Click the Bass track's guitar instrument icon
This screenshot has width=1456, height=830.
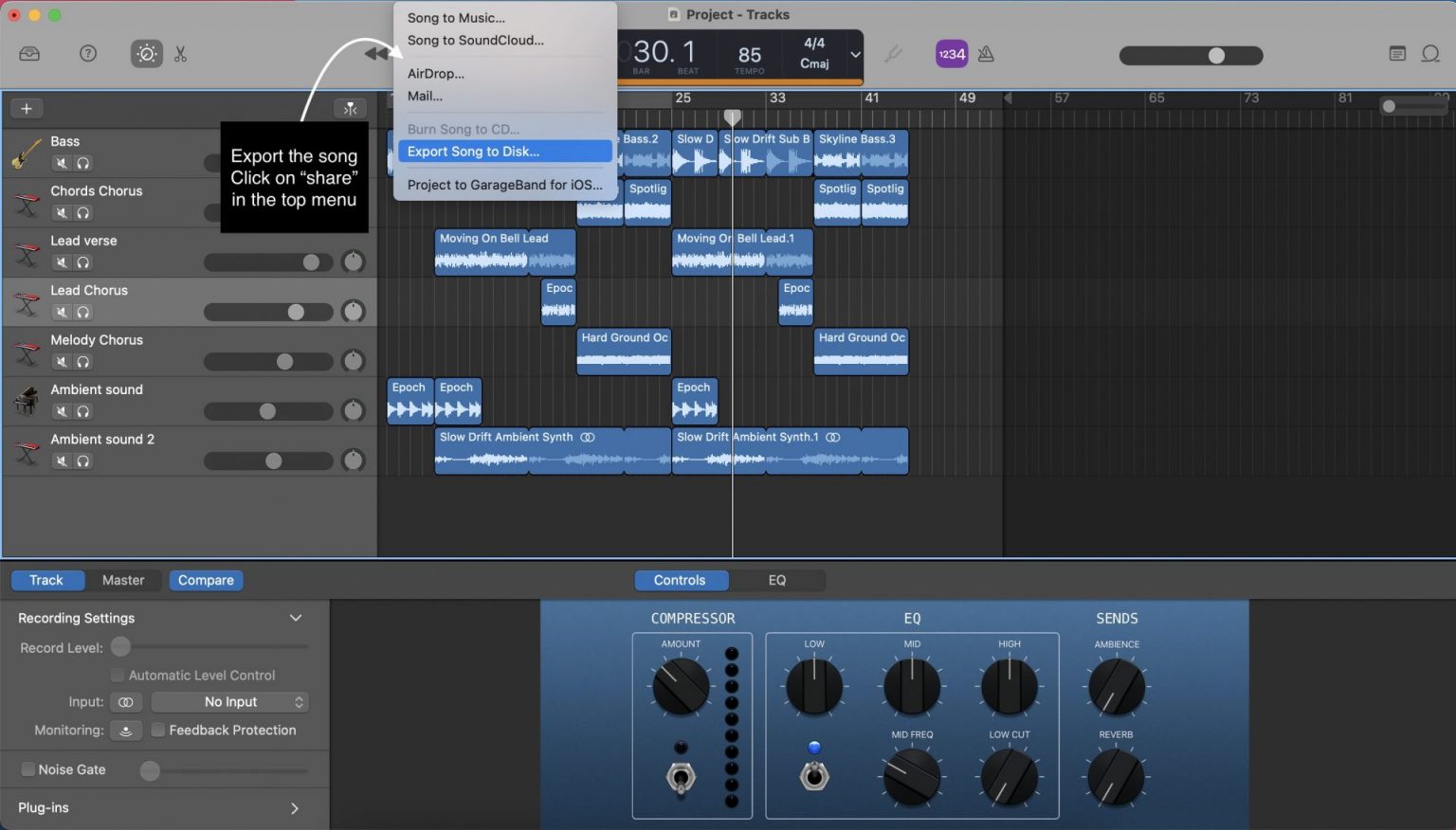pos(25,152)
